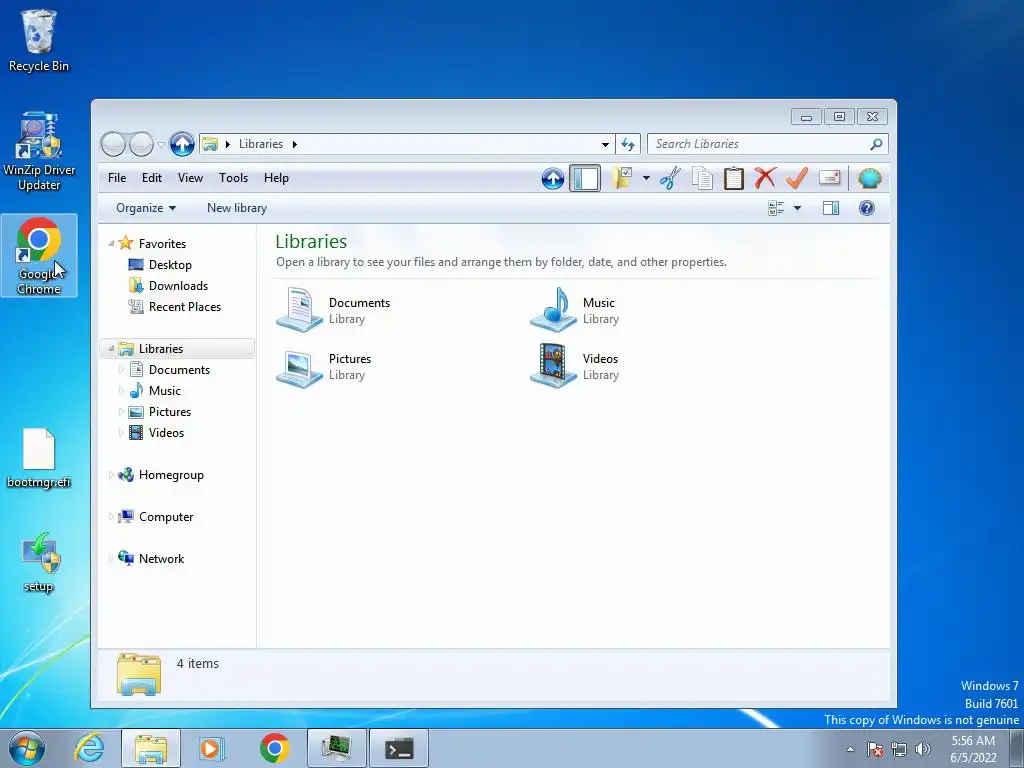Open the Tools menu

pyautogui.click(x=233, y=178)
